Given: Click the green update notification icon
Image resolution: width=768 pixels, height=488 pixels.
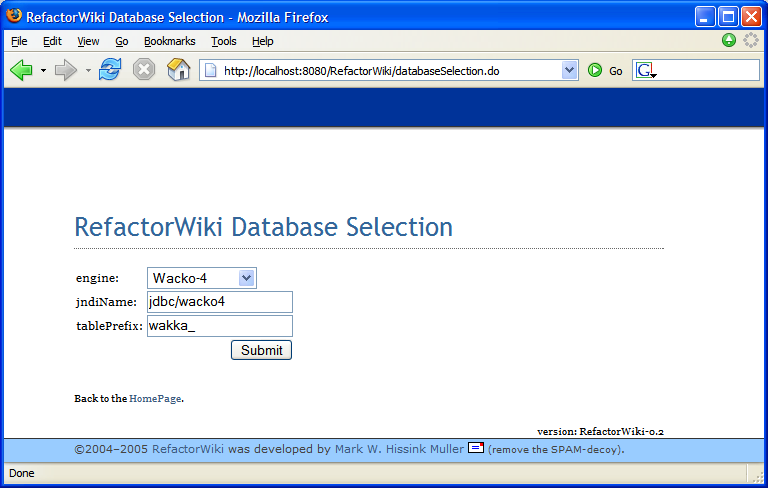Looking at the screenshot, I should click(729, 40).
